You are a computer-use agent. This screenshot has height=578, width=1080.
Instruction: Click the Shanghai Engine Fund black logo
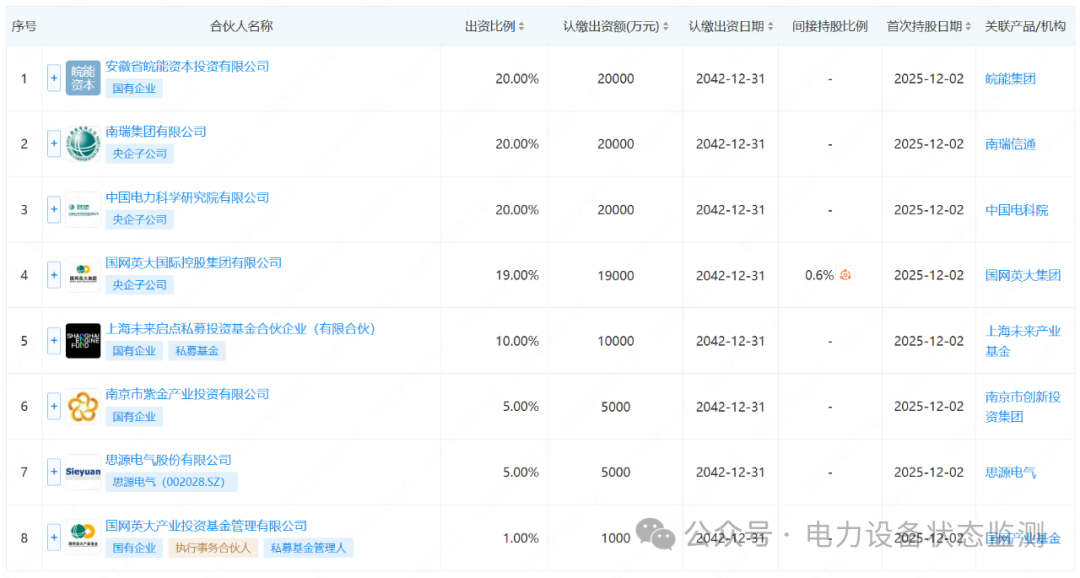[x=83, y=340]
